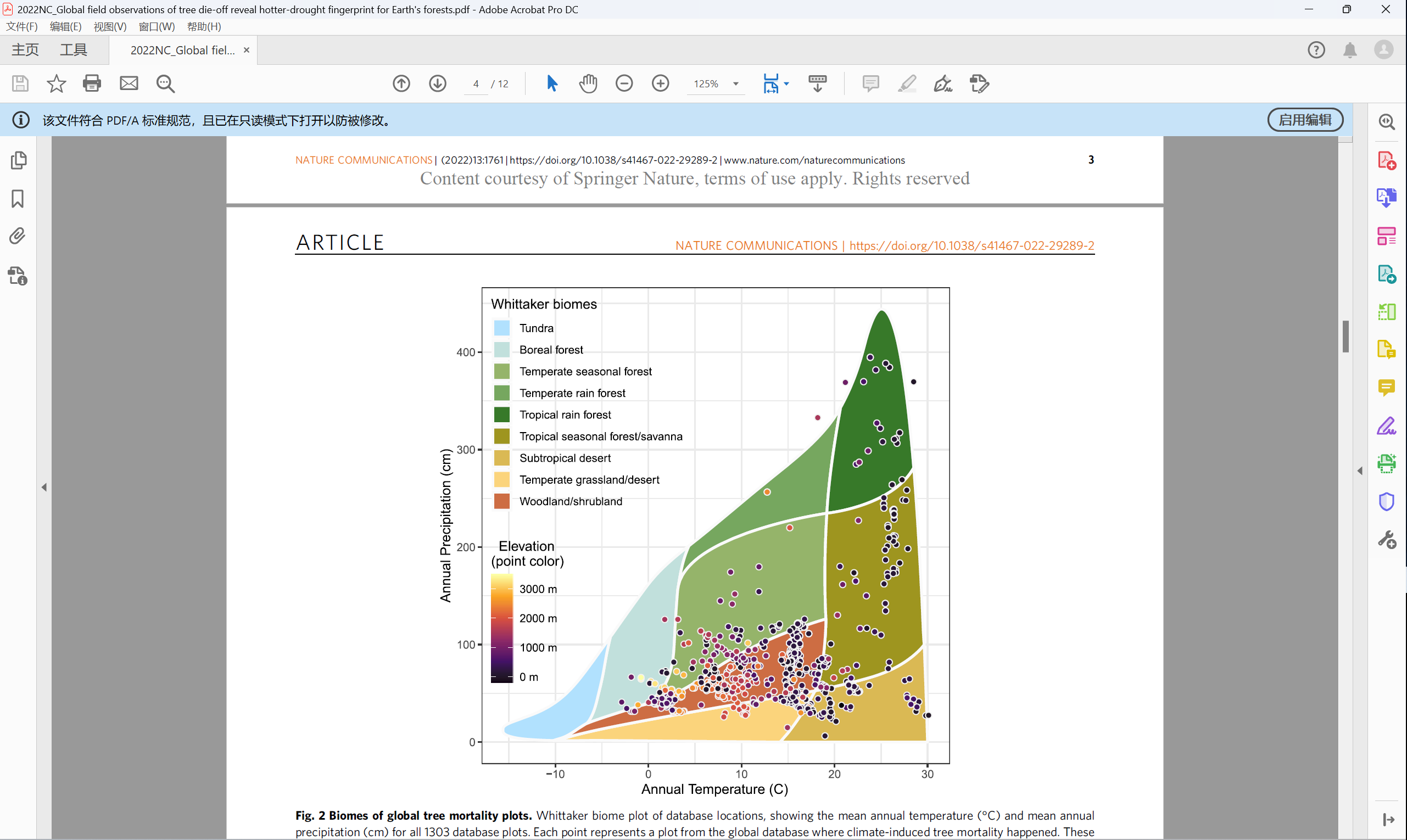This screenshot has width=1407, height=840.
Task: Click 'Fig. 2 Biomes of global tree mortality plots.'
Action: 414,816
